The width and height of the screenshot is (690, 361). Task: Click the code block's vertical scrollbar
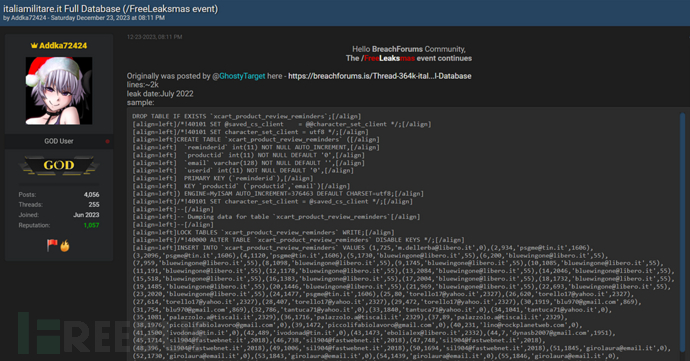(683, 233)
